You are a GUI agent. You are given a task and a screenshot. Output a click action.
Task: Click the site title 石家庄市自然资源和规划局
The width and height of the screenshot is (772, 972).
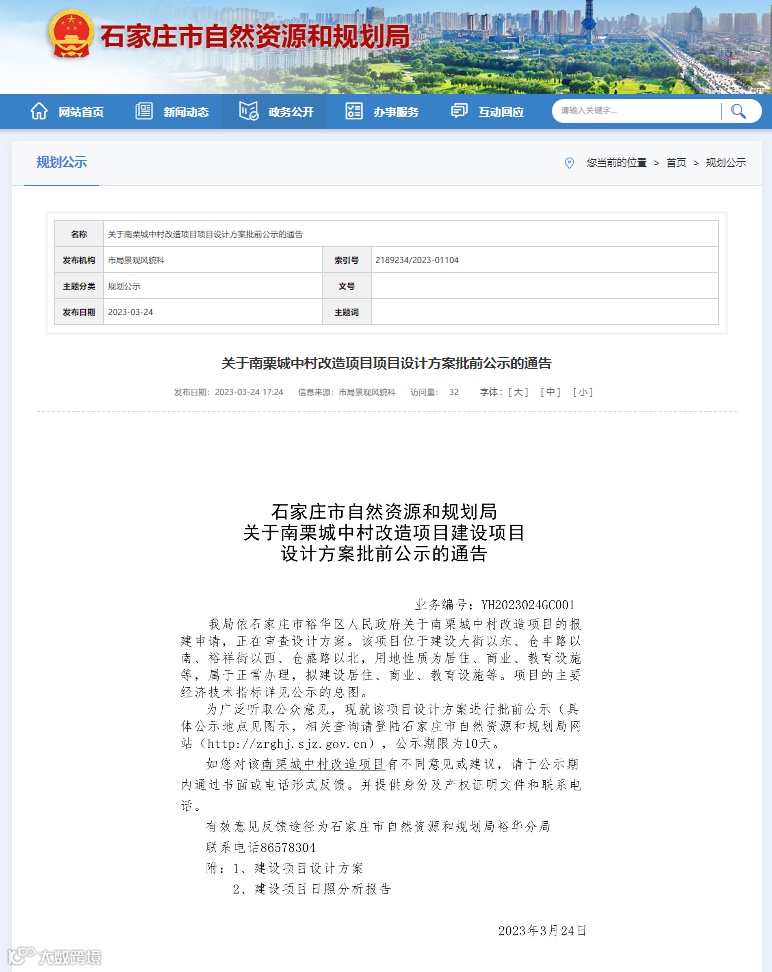pyautogui.click(x=255, y=36)
